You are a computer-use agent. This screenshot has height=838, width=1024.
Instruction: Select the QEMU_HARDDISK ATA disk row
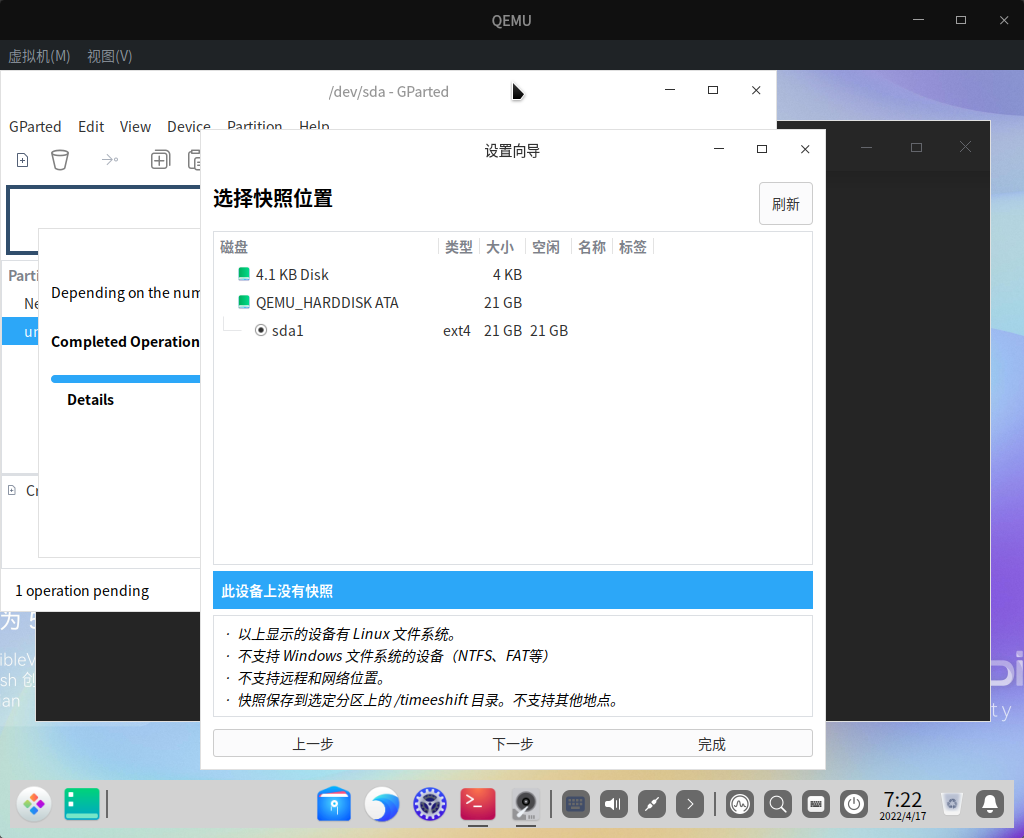click(x=513, y=302)
